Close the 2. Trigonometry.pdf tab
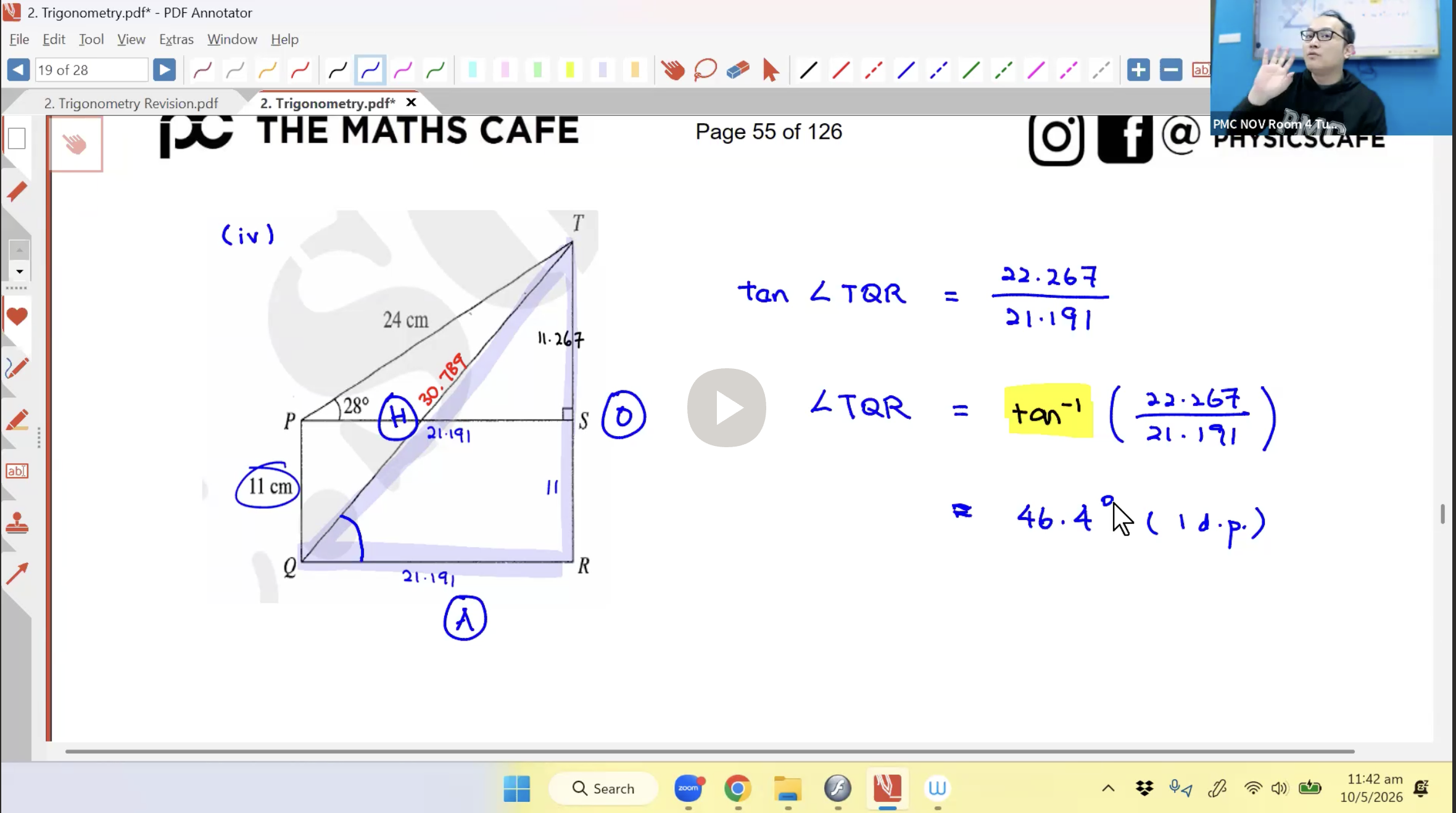 point(411,102)
